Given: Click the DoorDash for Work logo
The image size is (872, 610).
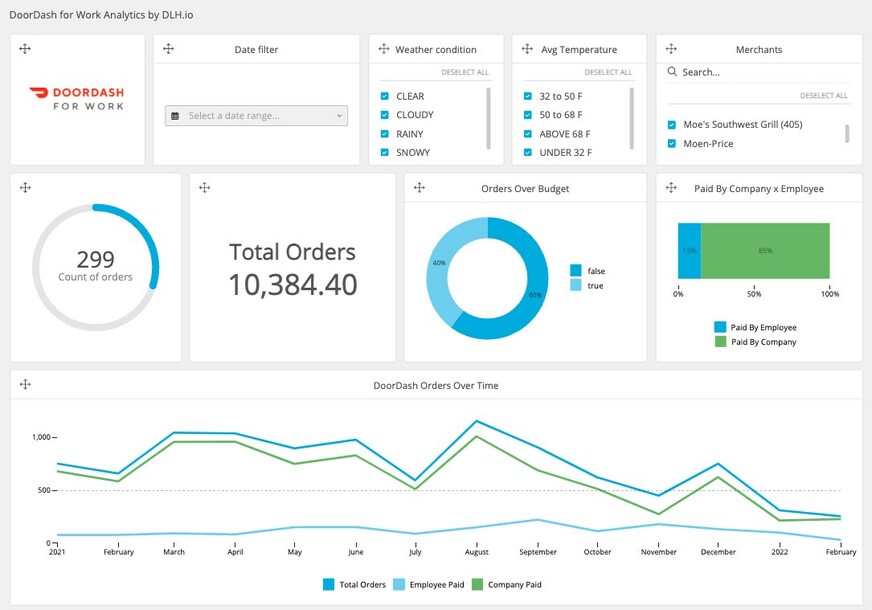Looking at the screenshot, I should pos(77,98).
